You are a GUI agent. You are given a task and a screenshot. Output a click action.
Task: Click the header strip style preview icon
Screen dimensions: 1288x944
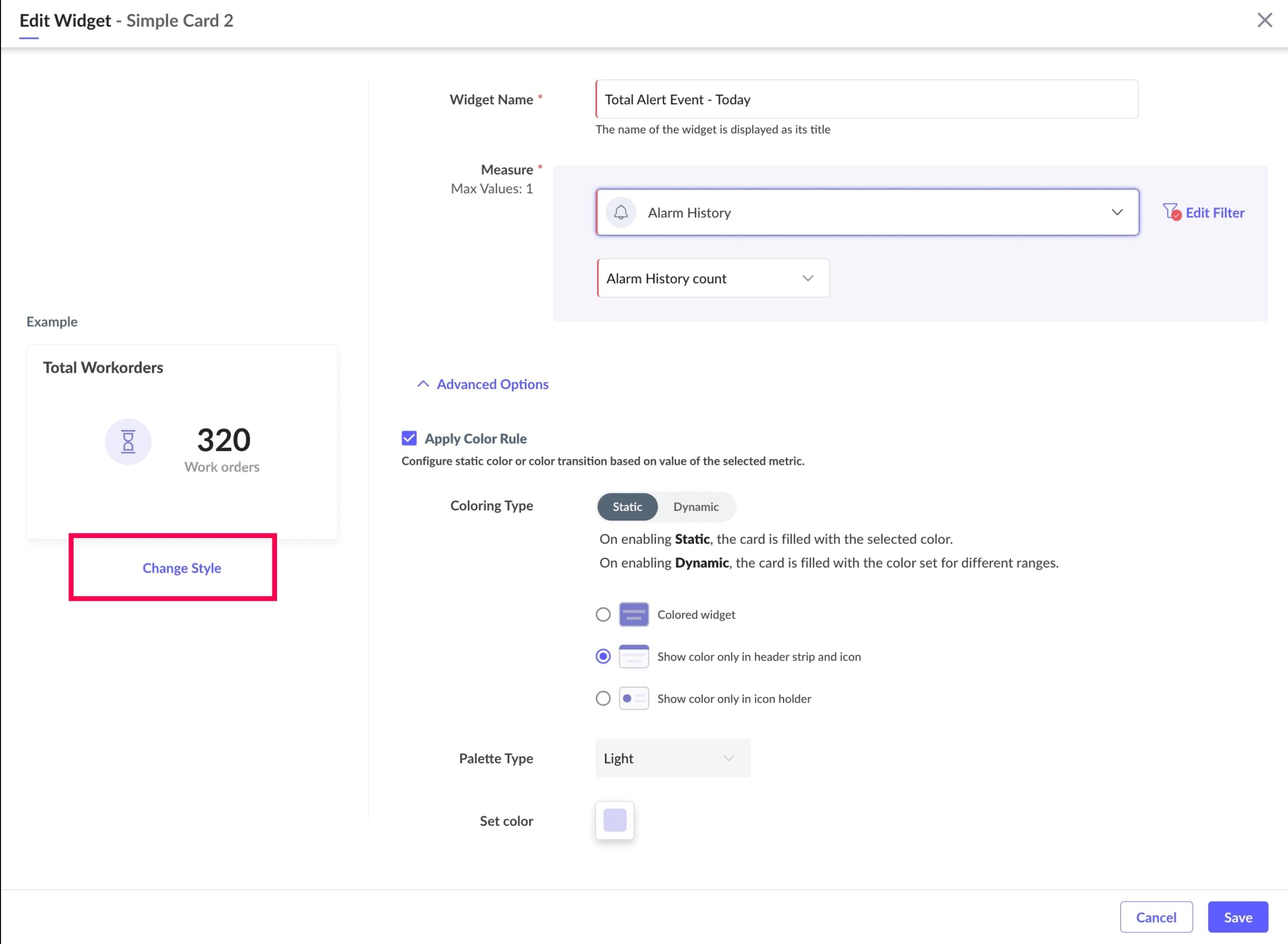[x=633, y=657]
